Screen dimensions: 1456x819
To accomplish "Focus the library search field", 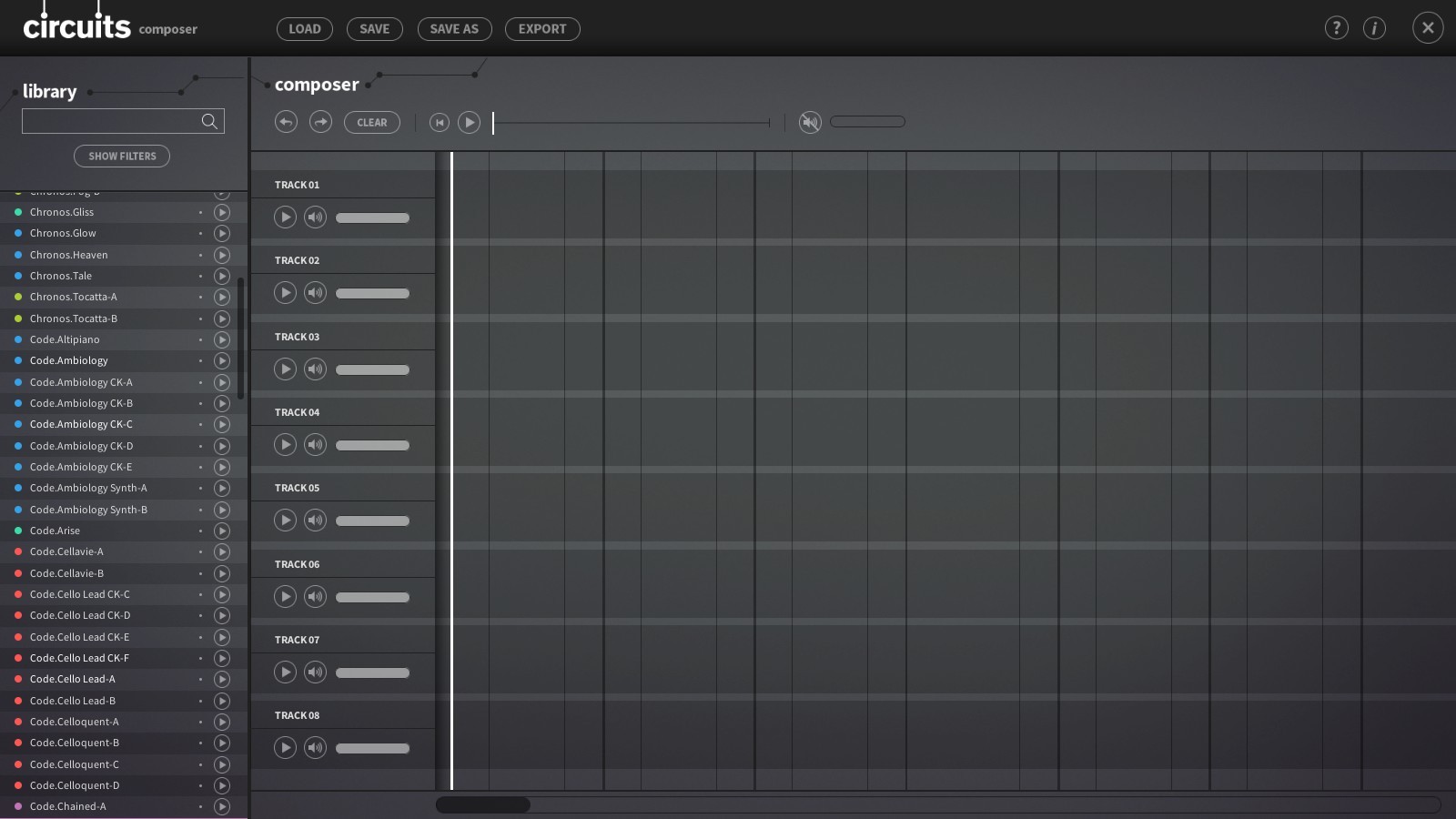I will coord(123,121).
